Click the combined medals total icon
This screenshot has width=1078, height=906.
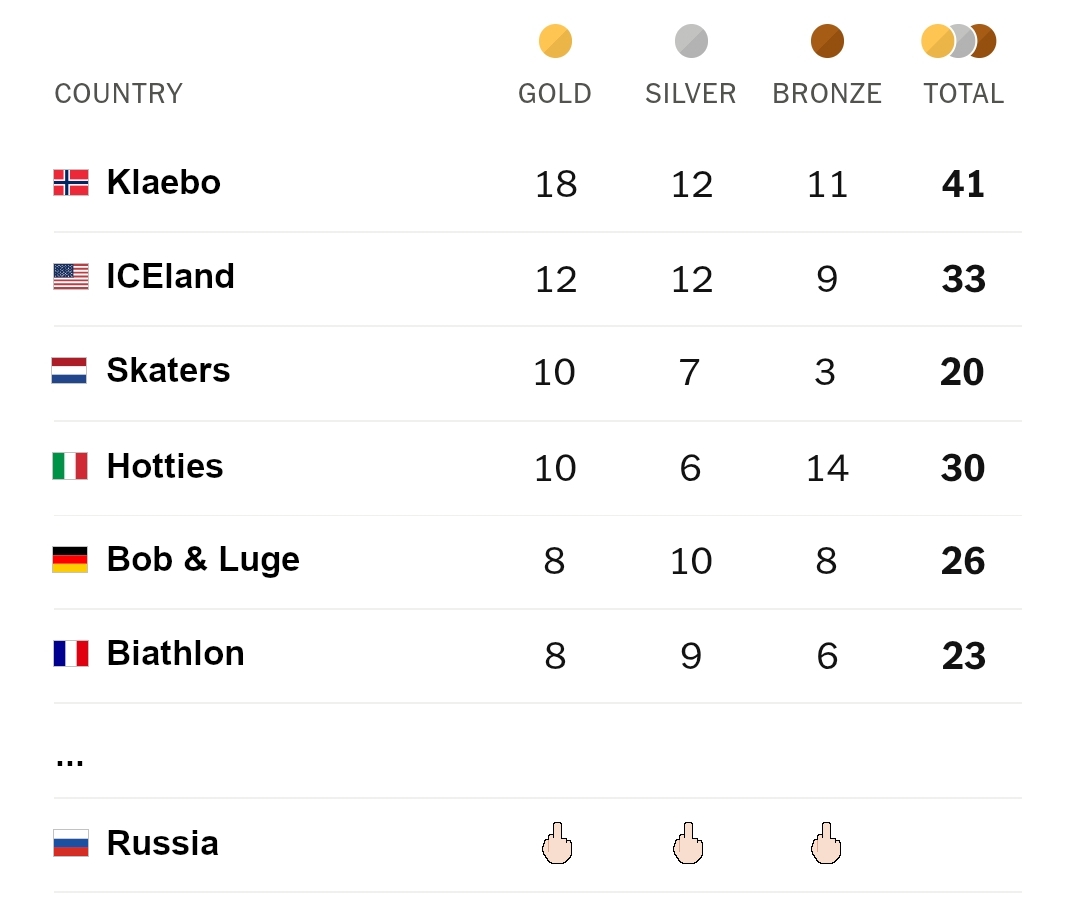click(959, 42)
